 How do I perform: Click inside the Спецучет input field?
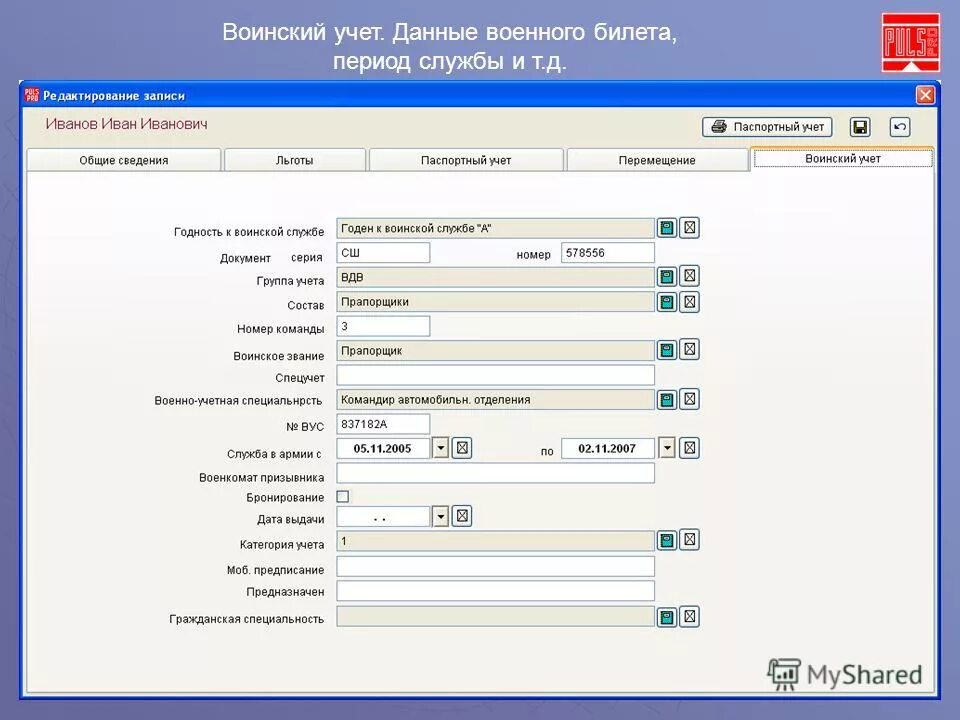[x=495, y=374]
